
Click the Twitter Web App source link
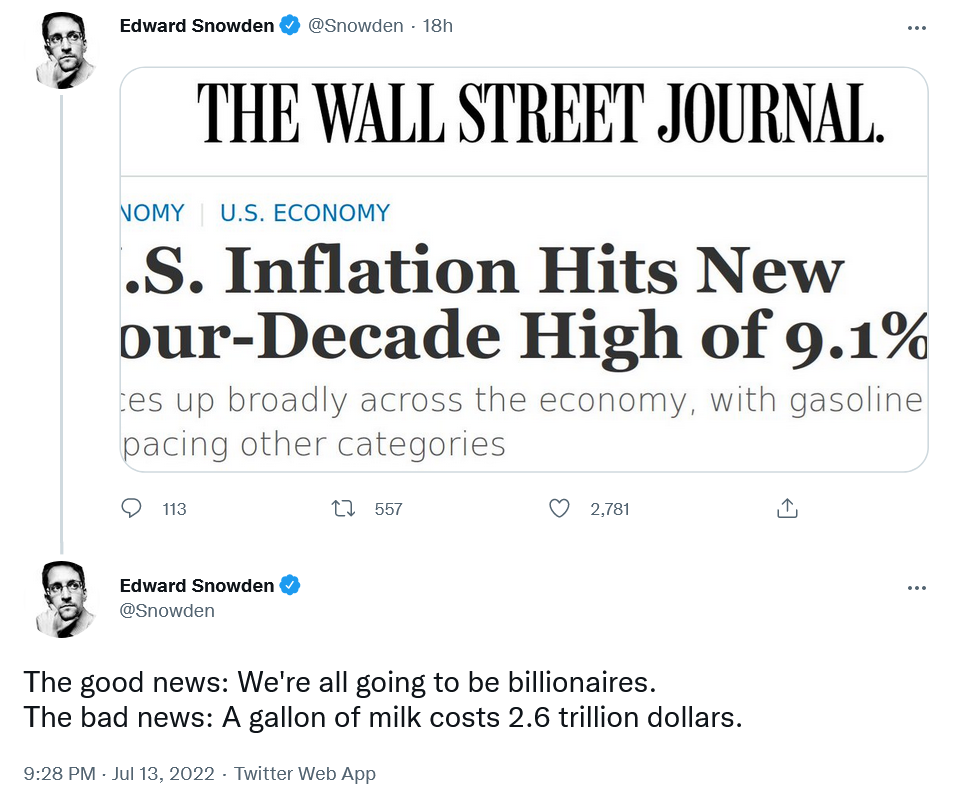[305, 774]
